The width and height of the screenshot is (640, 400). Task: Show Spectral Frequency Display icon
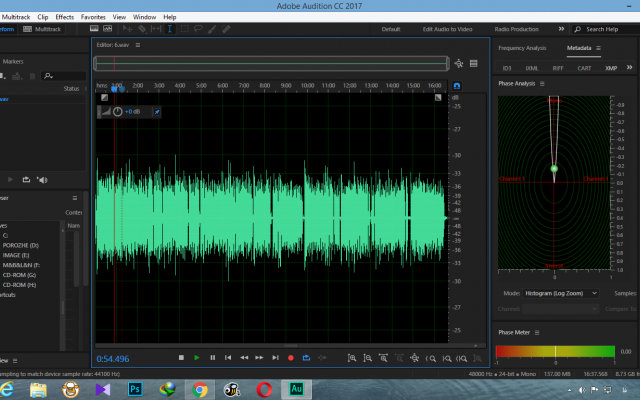click(x=94, y=29)
